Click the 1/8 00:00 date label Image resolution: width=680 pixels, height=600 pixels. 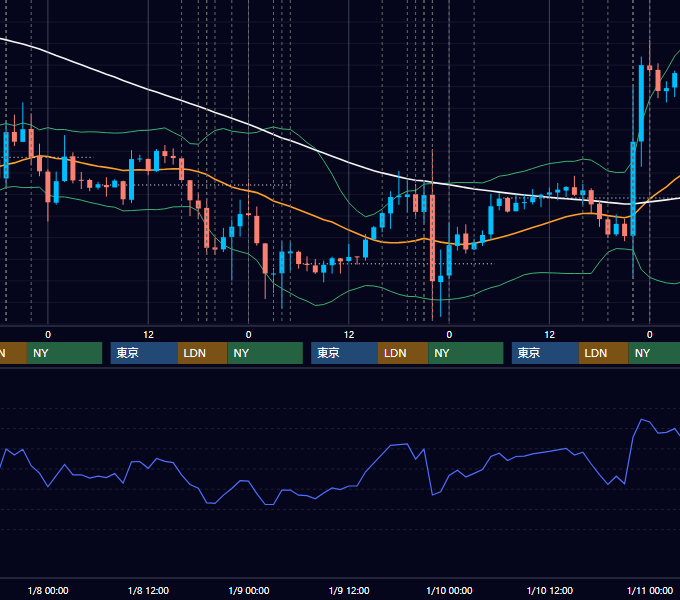tap(48, 590)
